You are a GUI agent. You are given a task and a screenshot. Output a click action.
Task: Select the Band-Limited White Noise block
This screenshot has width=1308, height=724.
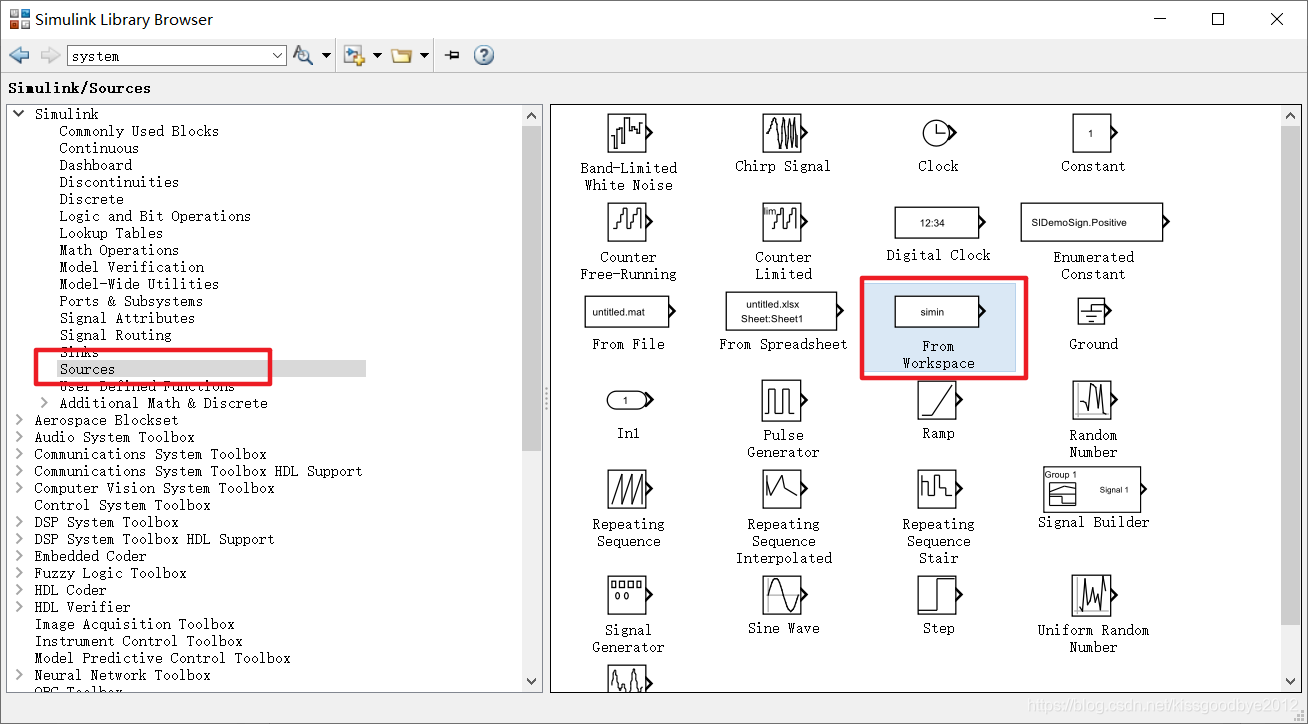[x=628, y=133]
